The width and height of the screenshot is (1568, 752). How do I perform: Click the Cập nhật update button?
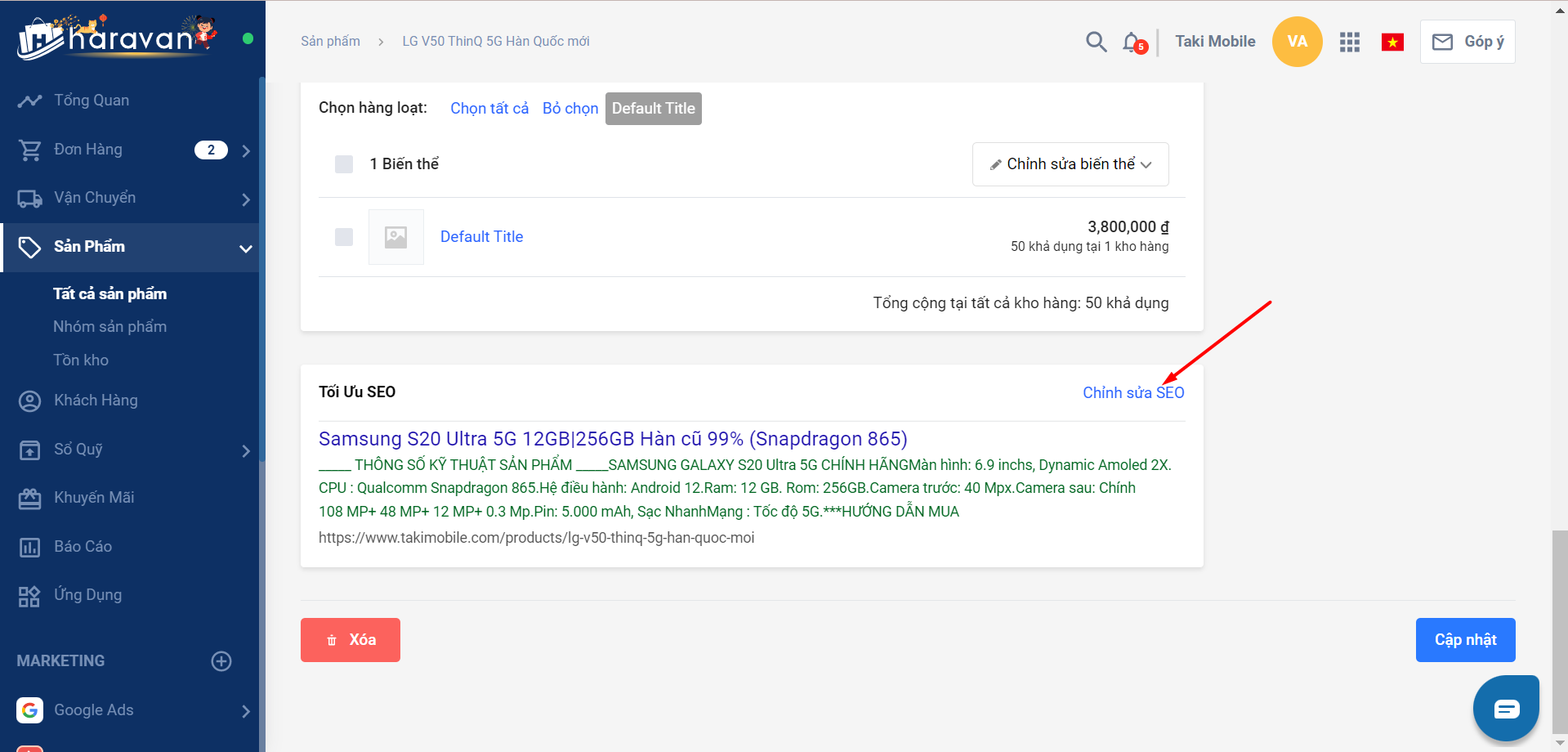1465,640
